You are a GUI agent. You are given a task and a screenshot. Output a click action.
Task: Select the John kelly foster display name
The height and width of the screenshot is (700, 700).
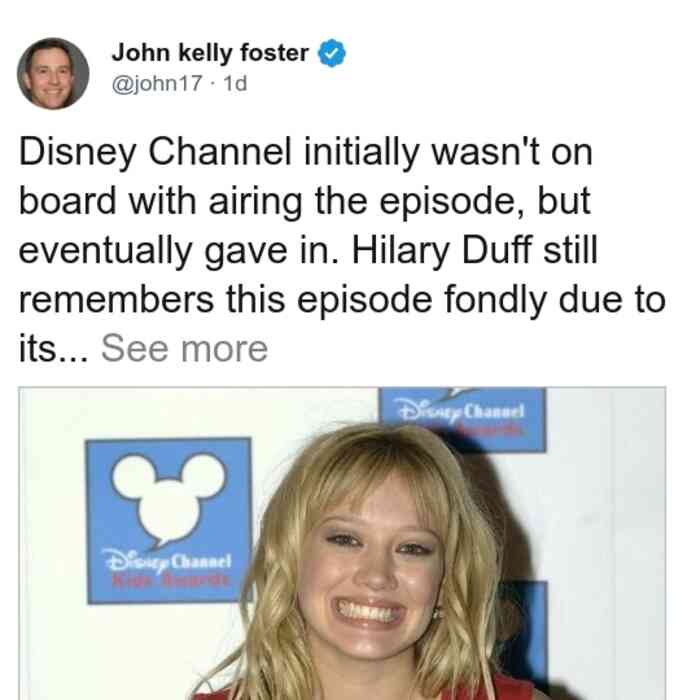click(x=210, y=53)
